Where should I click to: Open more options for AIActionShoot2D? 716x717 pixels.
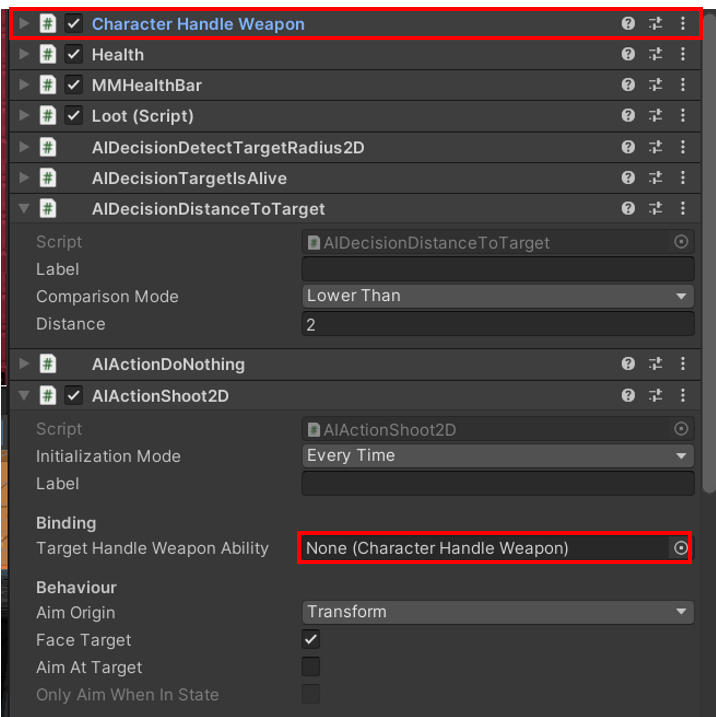pos(683,395)
